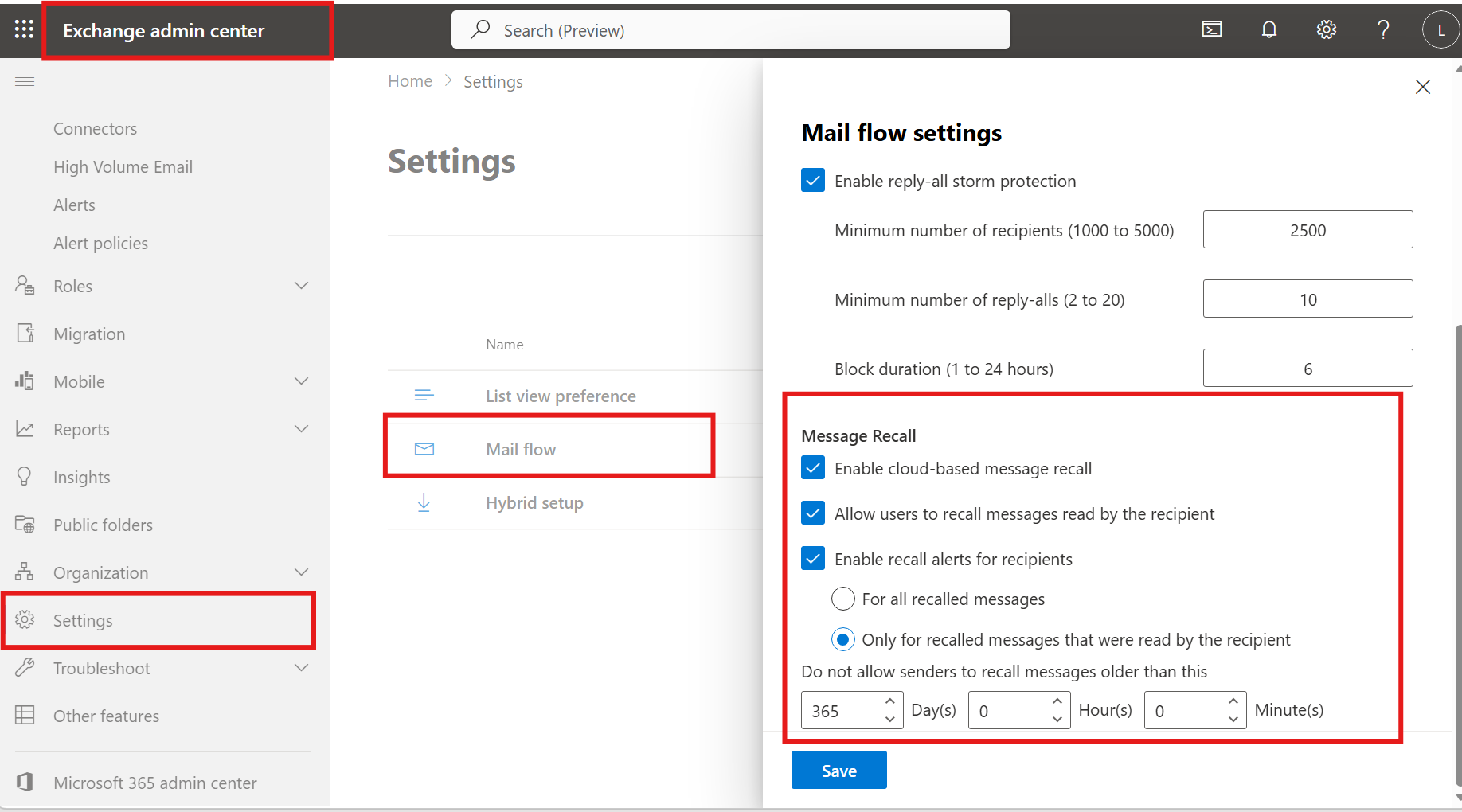
Task: Click the Roles person icon
Action: click(25, 285)
